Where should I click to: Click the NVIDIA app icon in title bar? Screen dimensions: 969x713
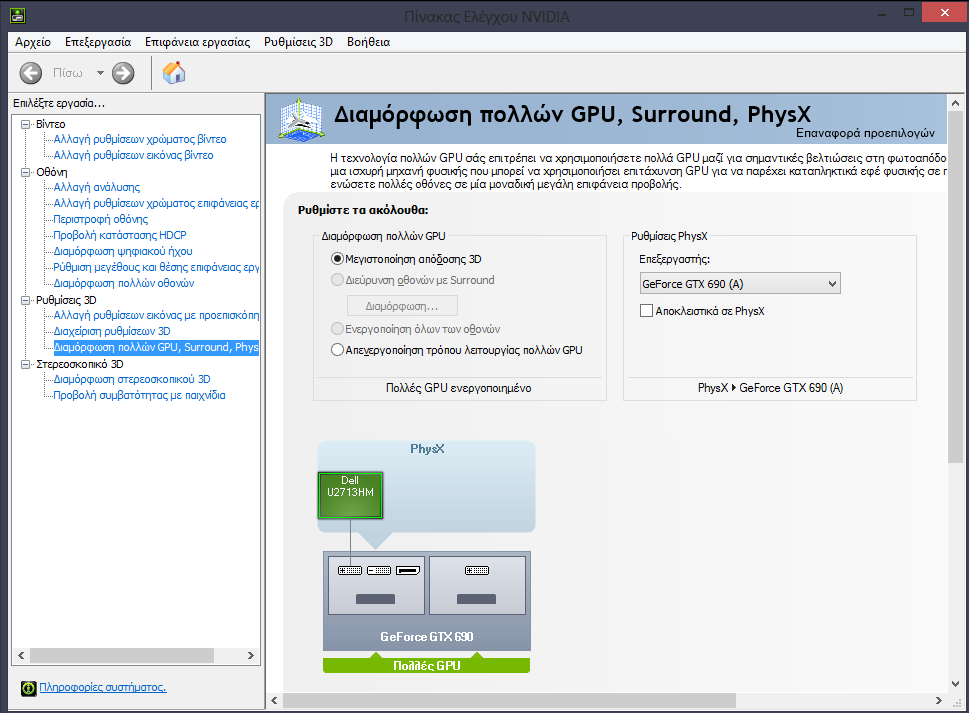click(x=18, y=15)
